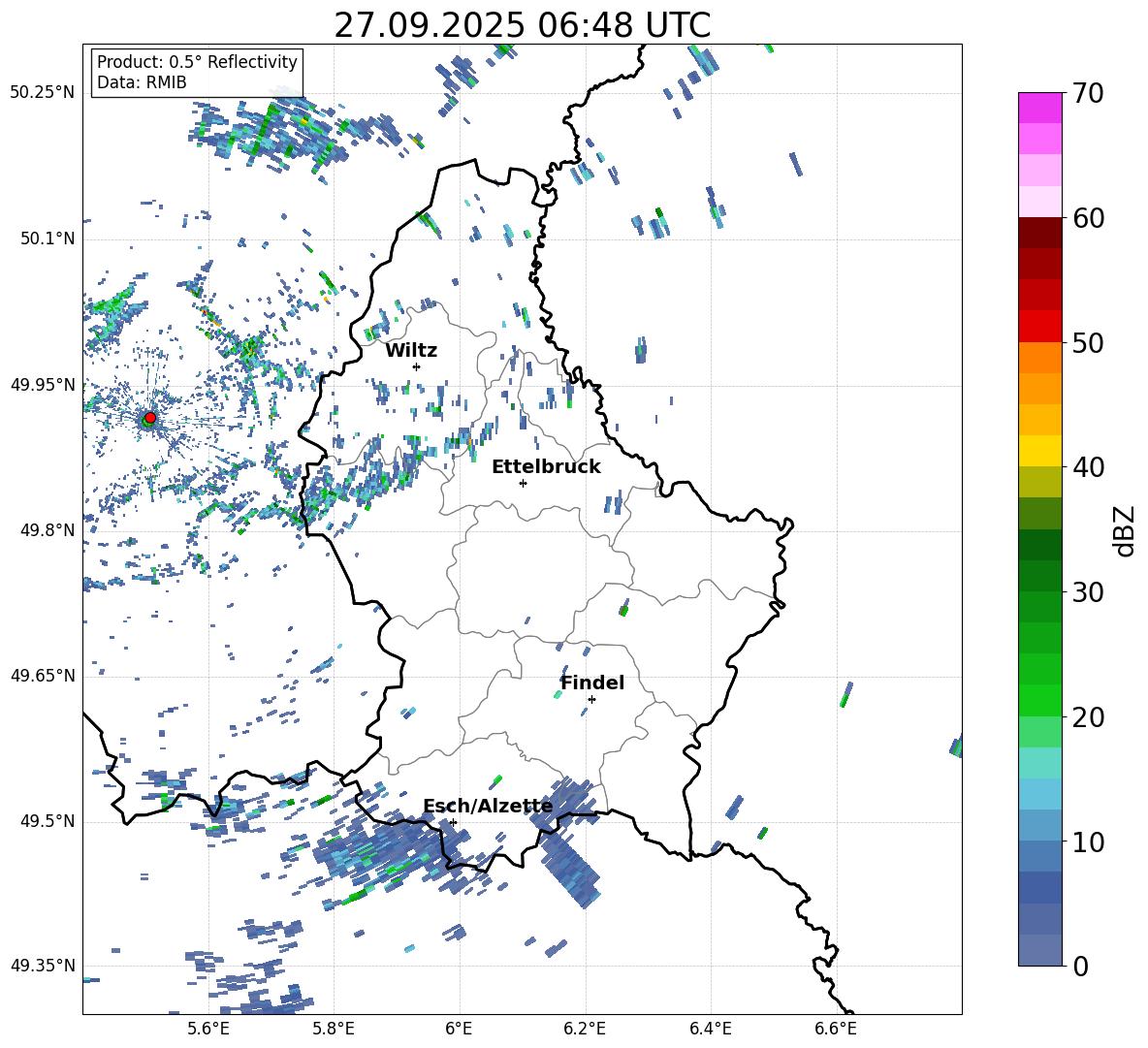Click the Product: 0.5° Reflectivity text
Screen dimensions: 1148x1048
click(x=197, y=62)
